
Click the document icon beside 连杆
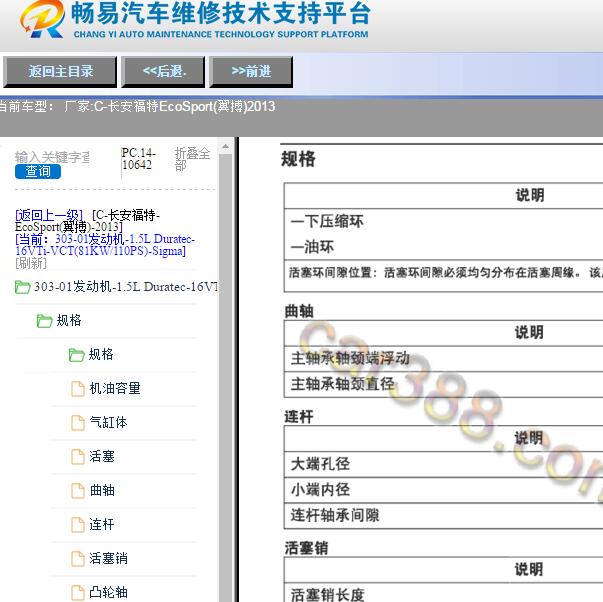(x=78, y=524)
